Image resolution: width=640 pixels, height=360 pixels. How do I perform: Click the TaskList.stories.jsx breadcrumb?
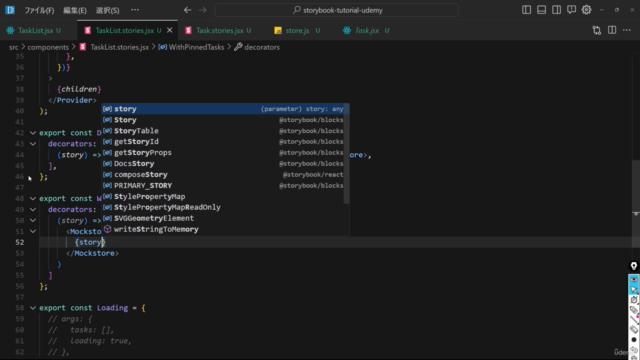pos(120,47)
